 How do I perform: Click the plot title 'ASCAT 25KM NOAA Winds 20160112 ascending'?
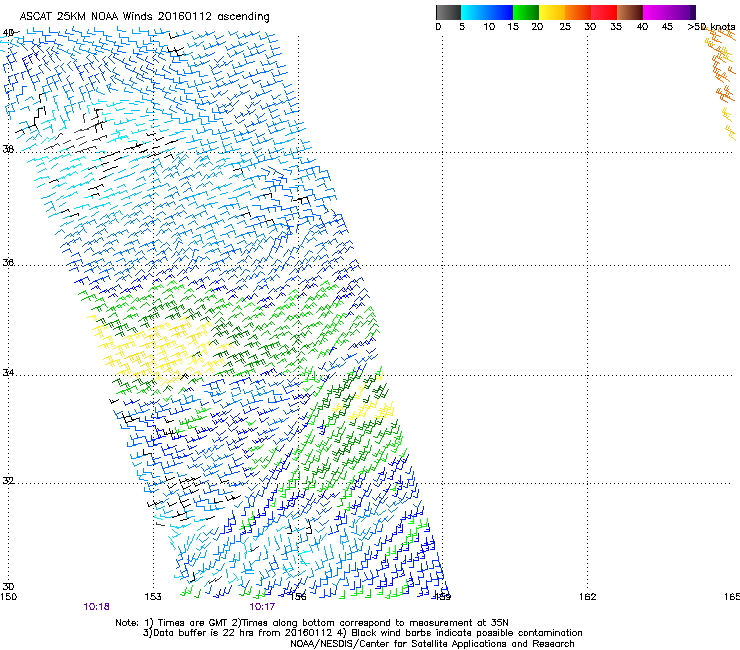[x=144, y=17]
